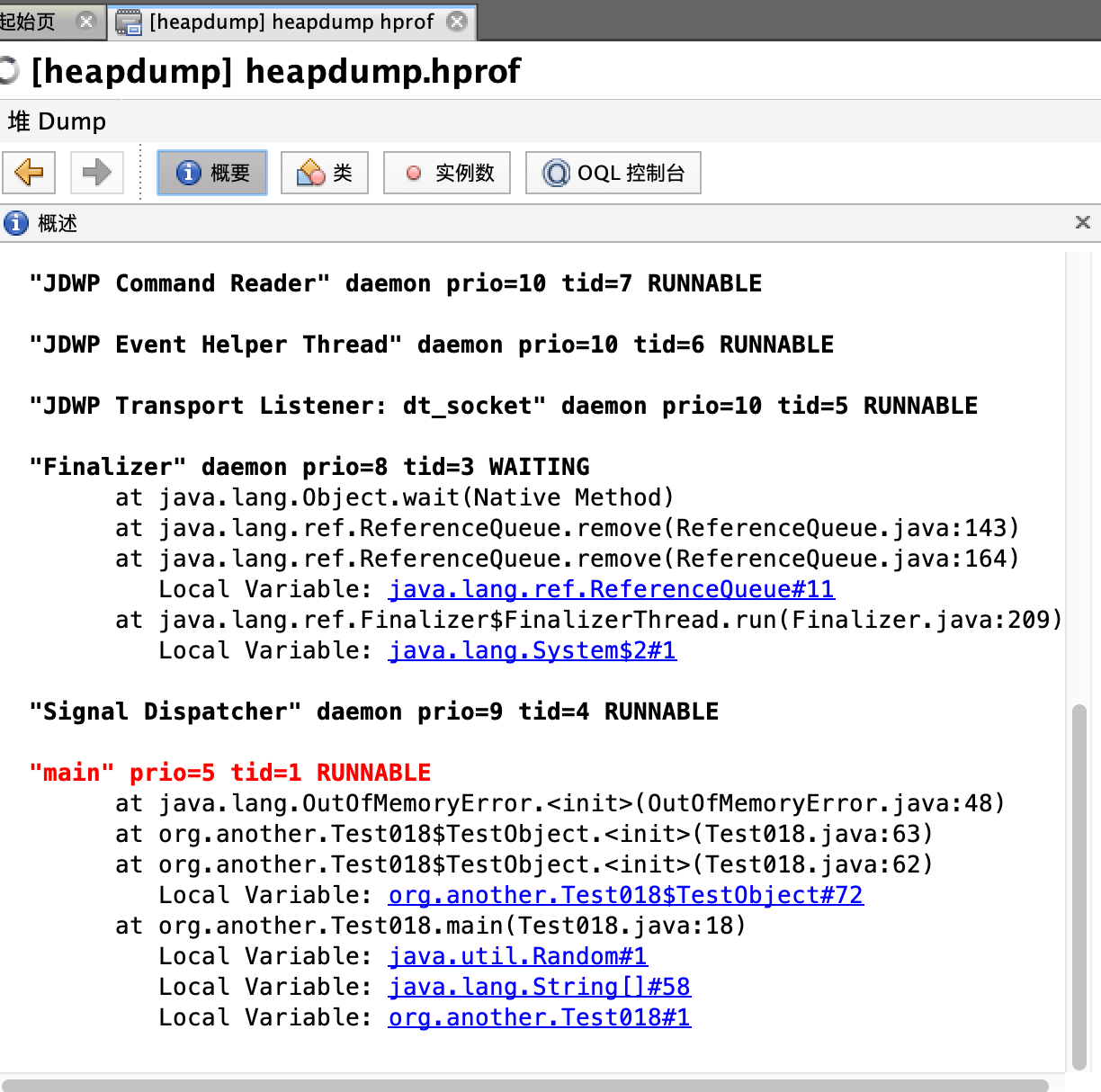Click the horizontal scrollbar at the bottom

click(x=524, y=1085)
